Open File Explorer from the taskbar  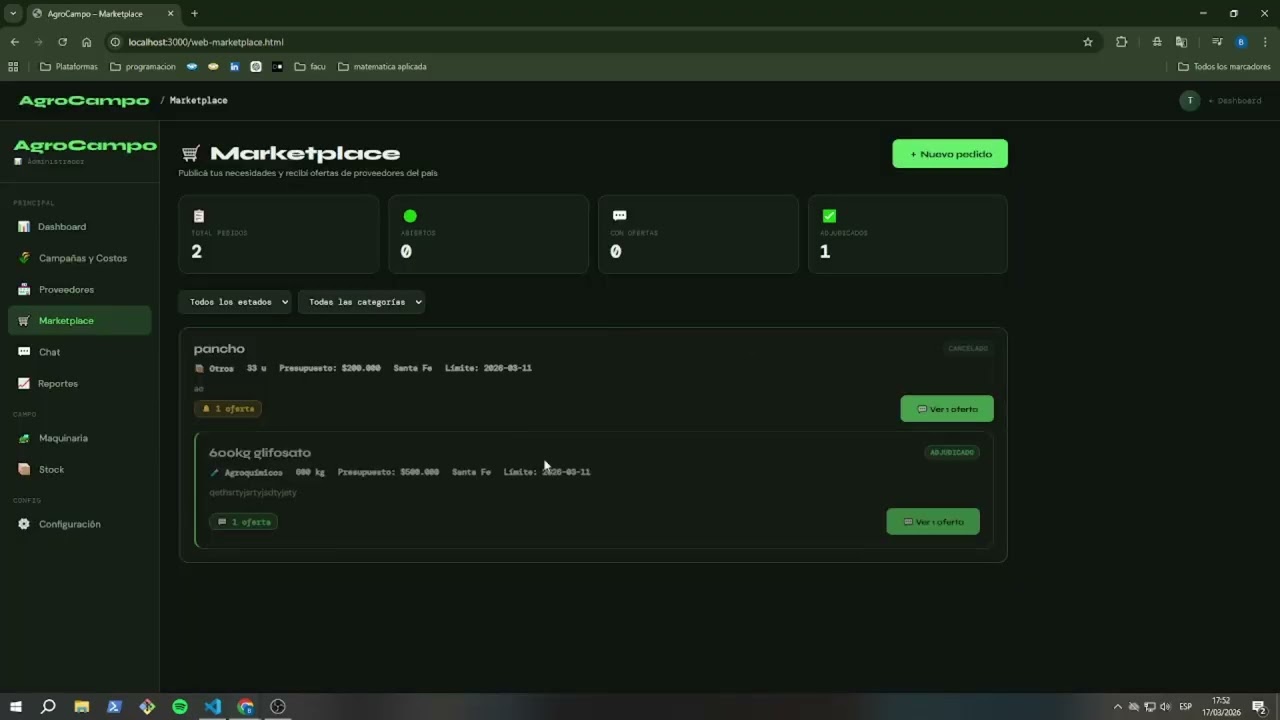pos(81,707)
